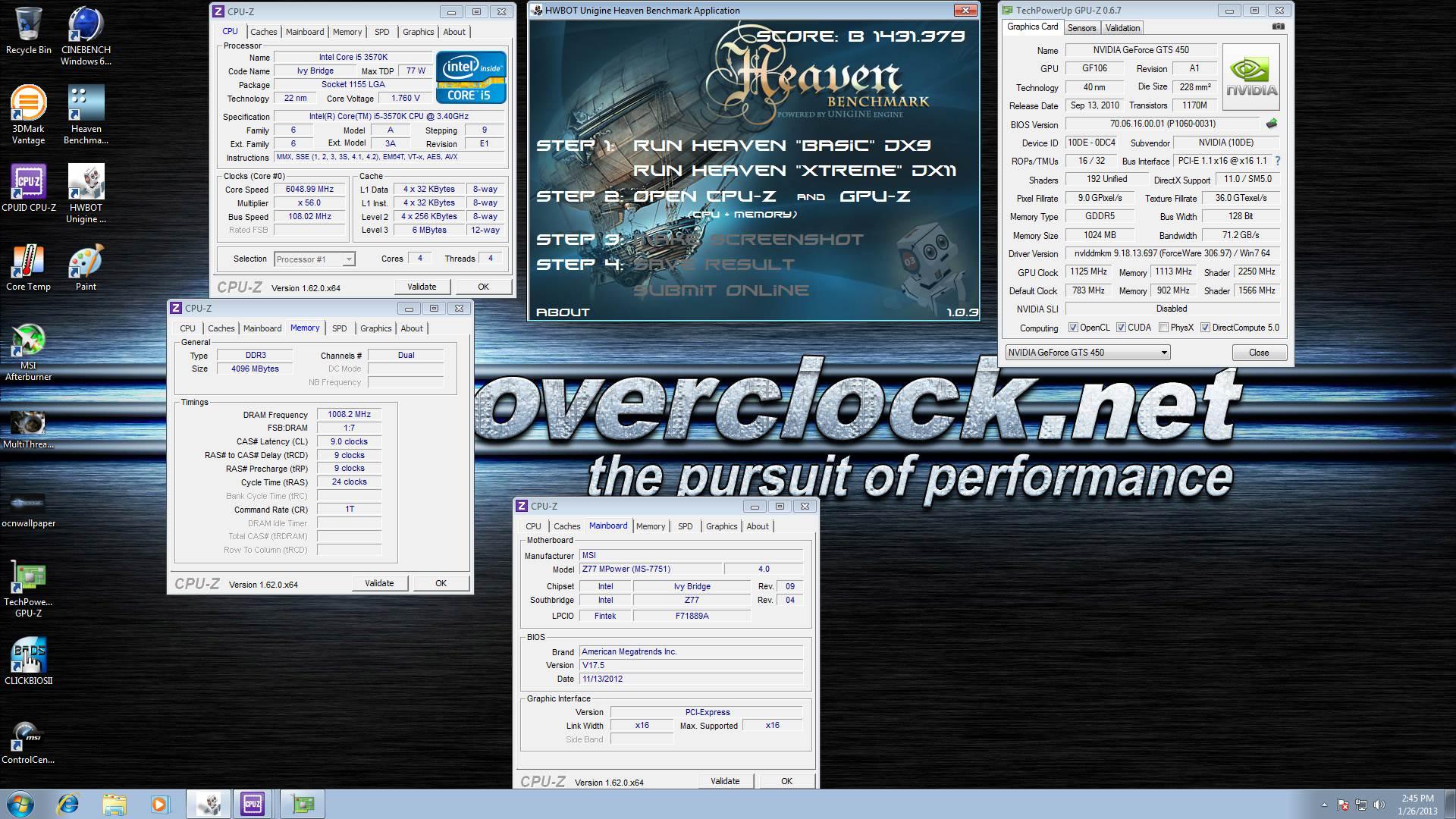
Task: Click the DRAM Frequency value field
Action: coord(349,415)
